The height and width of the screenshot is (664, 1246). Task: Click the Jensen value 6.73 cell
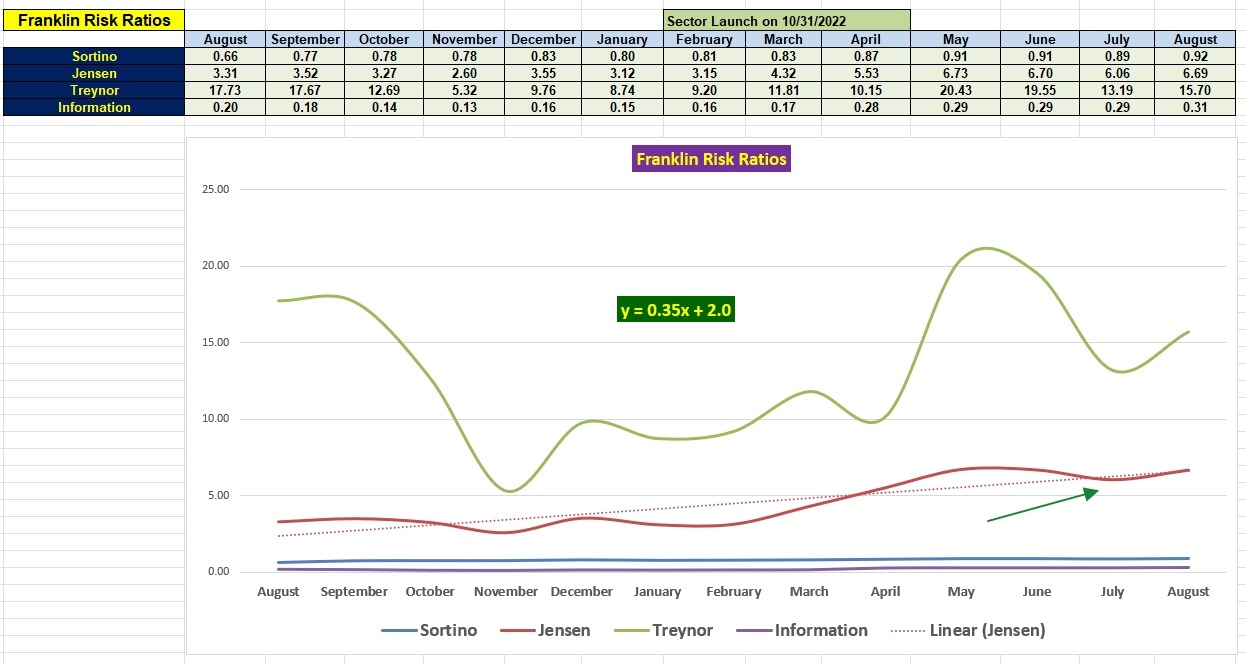pyautogui.click(x=955, y=73)
